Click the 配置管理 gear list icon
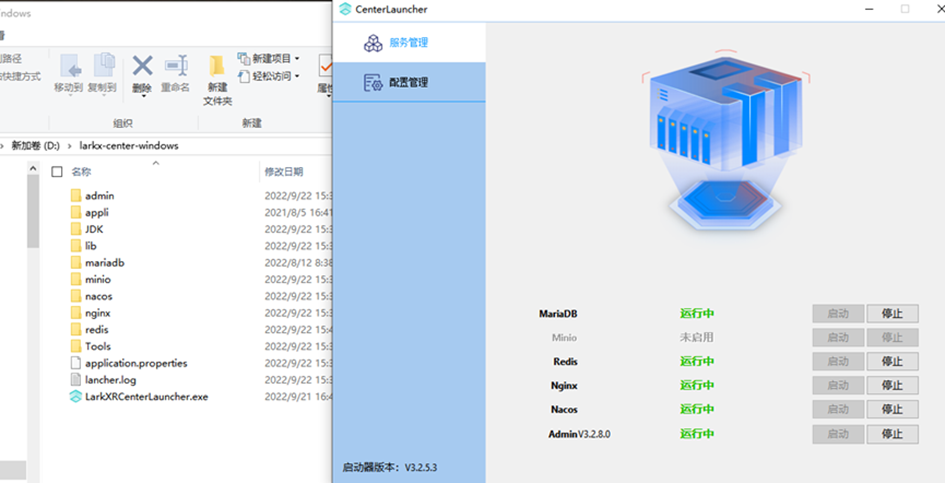The image size is (945, 483). click(373, 83)
